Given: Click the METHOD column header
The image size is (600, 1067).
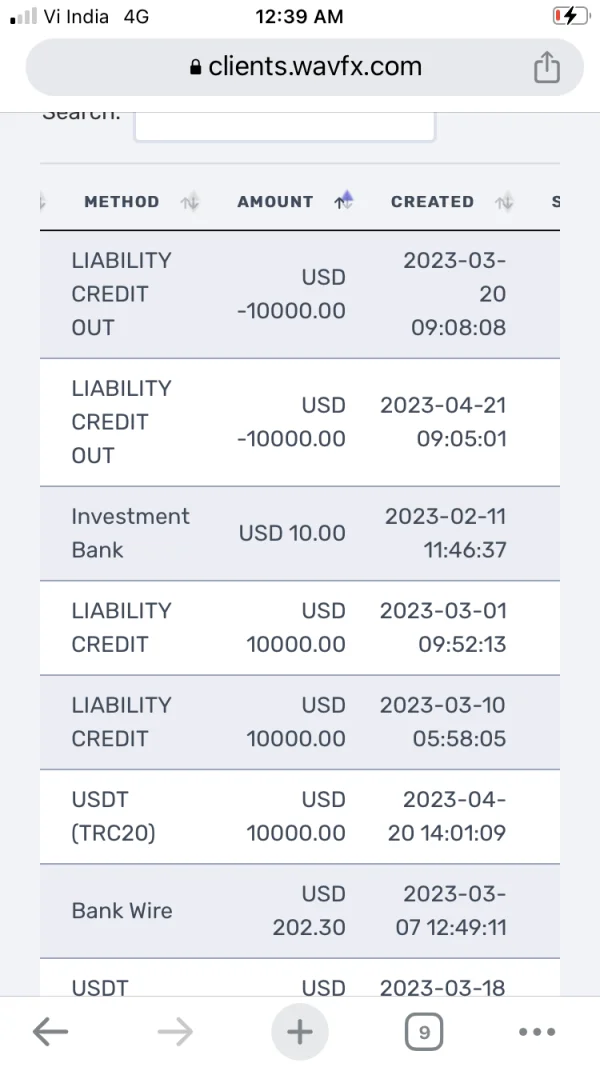Looking at the screenshot, I should pyautogui.click(x=122, y=202).
